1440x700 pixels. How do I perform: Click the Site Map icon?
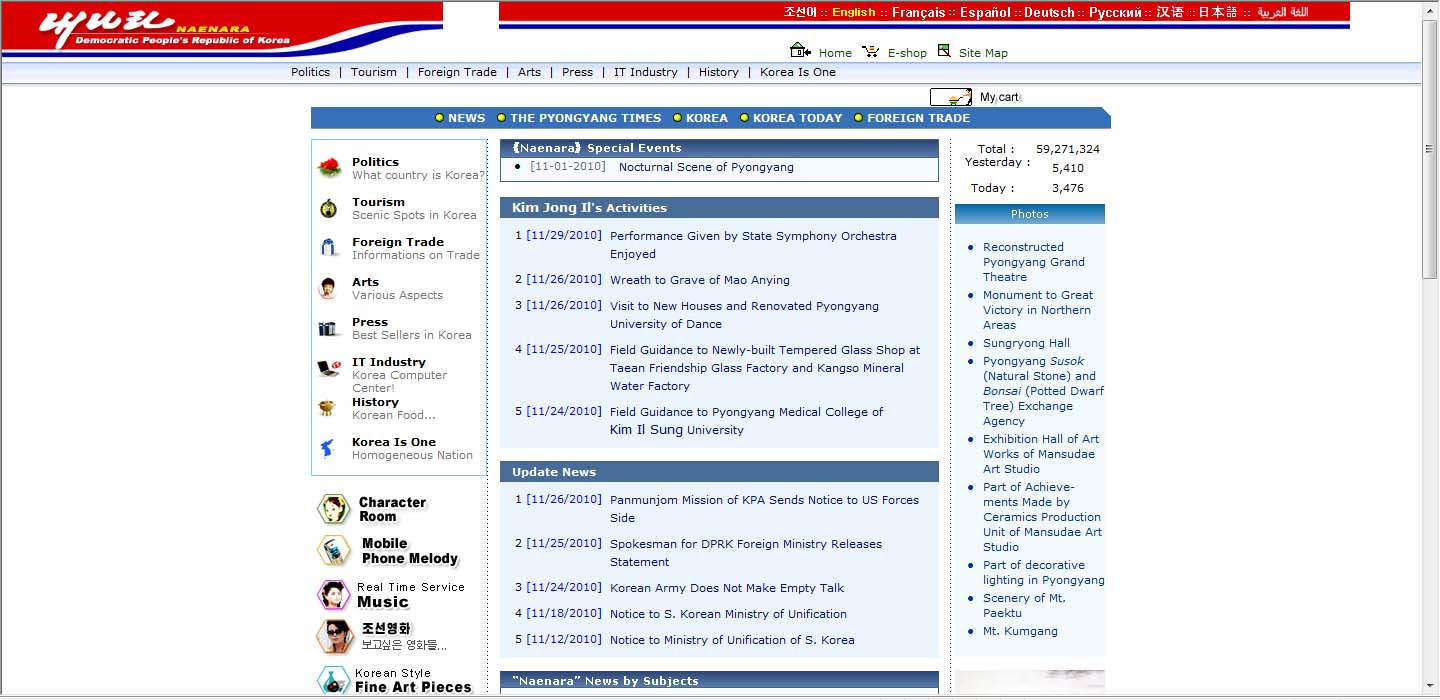(944, 51)
